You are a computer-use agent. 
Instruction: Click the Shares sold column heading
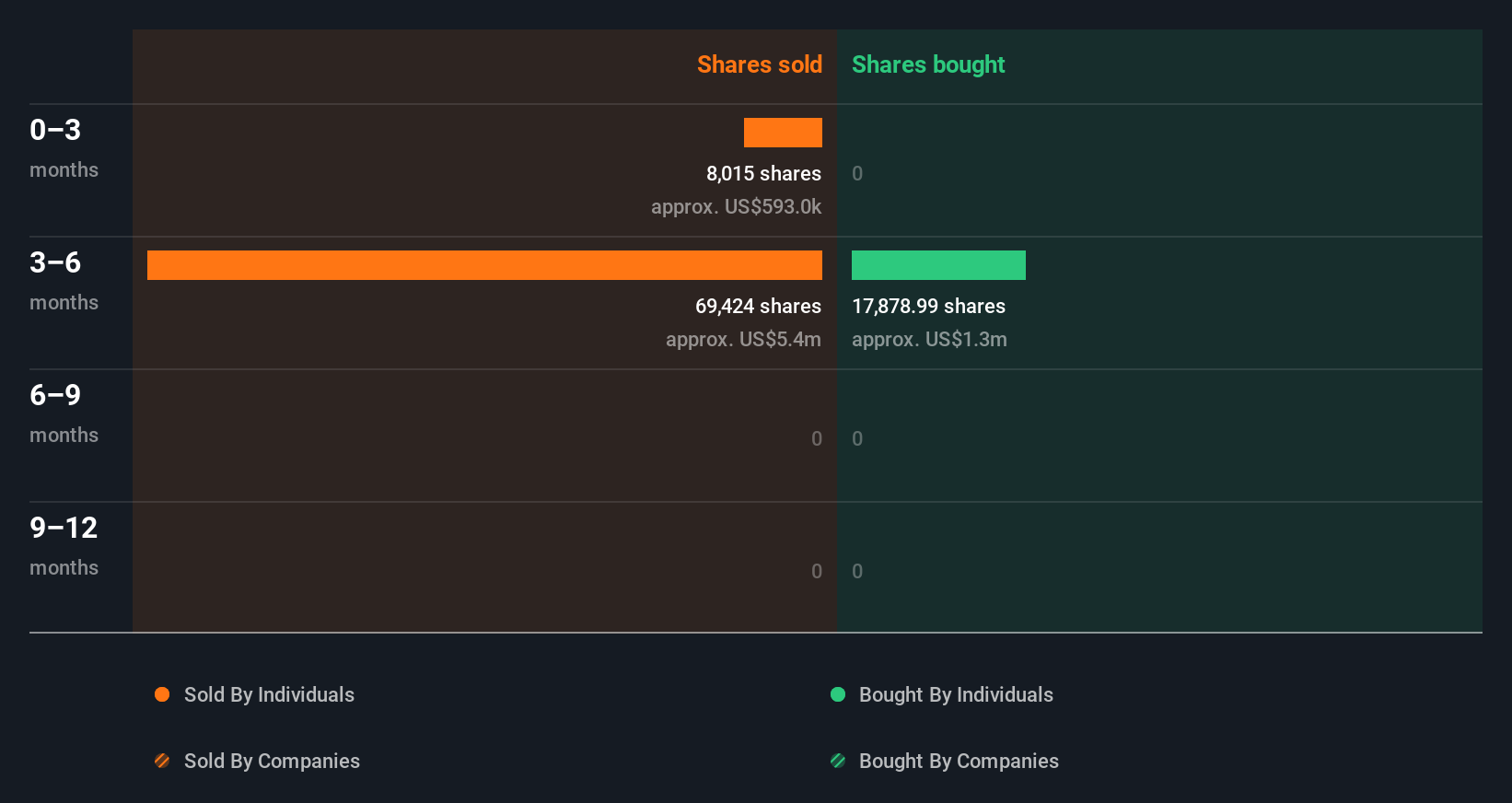point(760,64)
